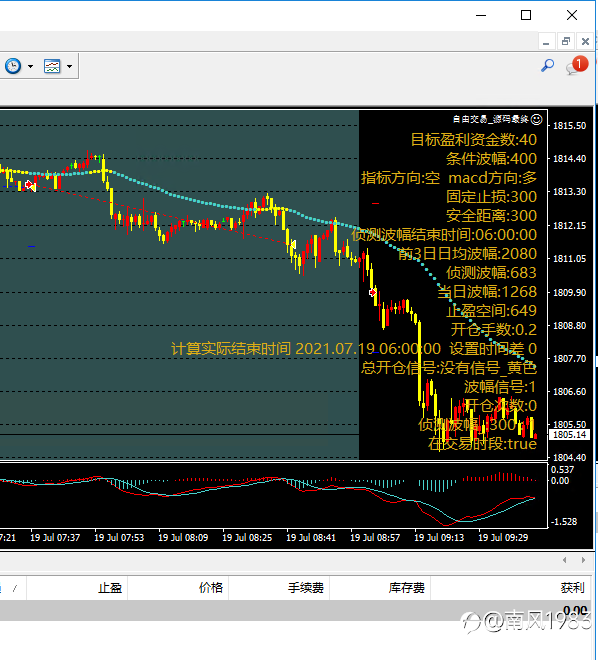Open the search magnifier icon
The image size is (598, 660).
coord(547,65)
